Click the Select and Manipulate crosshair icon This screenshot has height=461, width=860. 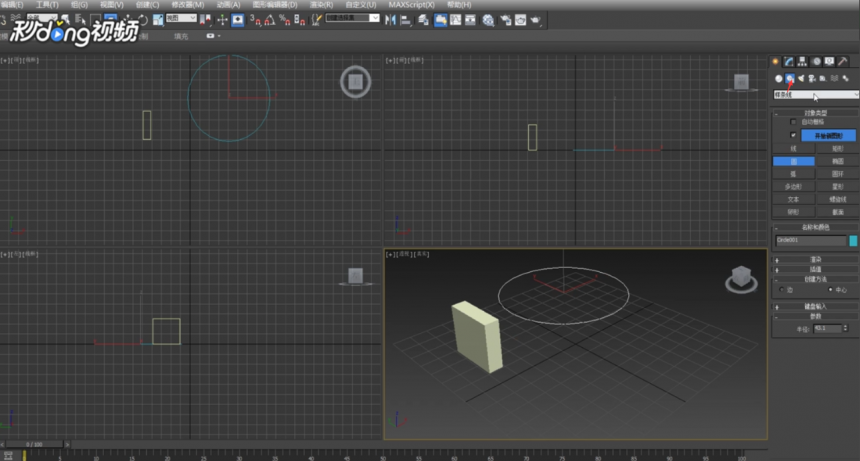[x=222, y=20]
